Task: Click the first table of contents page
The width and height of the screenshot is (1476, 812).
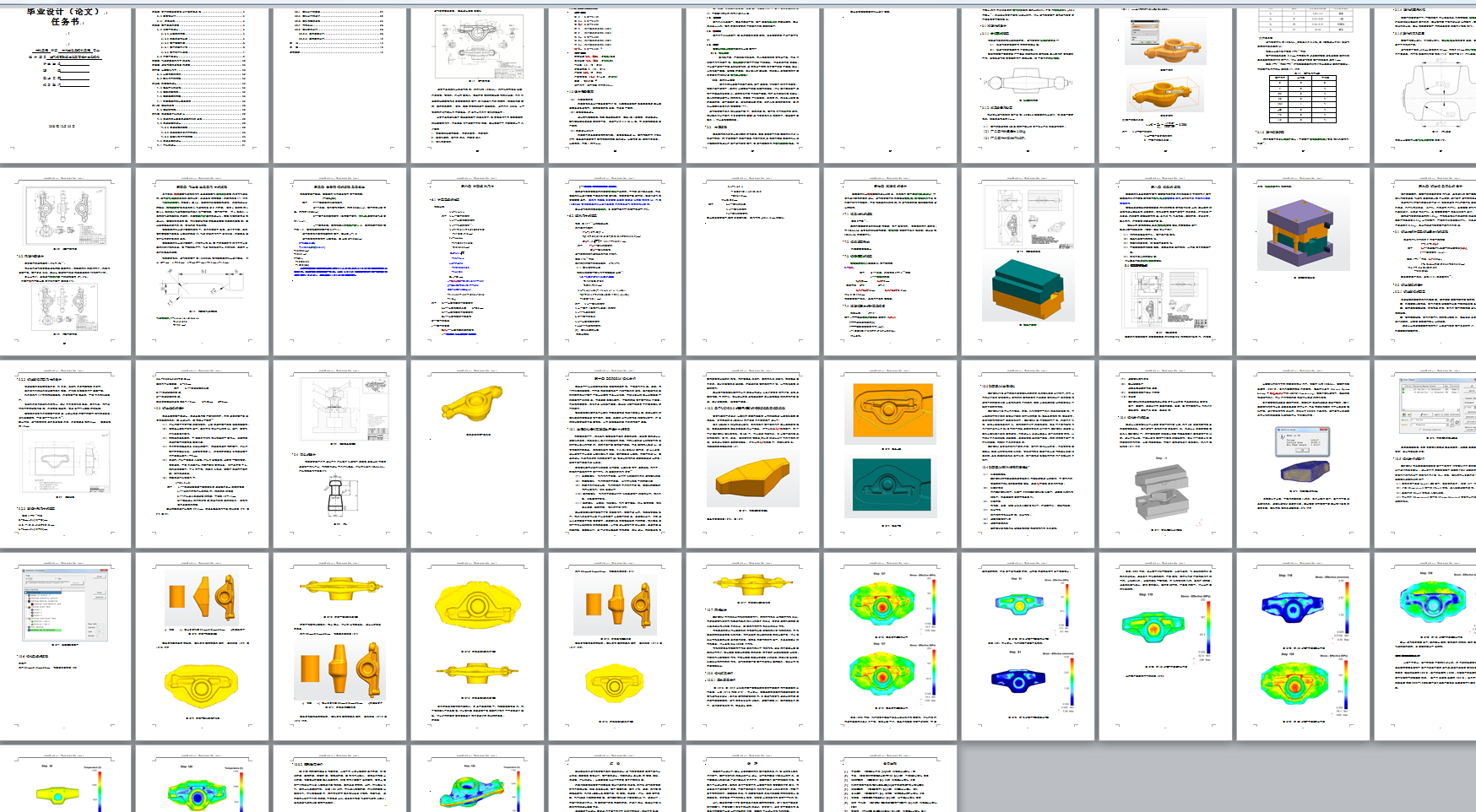Action: coord(202,84)
